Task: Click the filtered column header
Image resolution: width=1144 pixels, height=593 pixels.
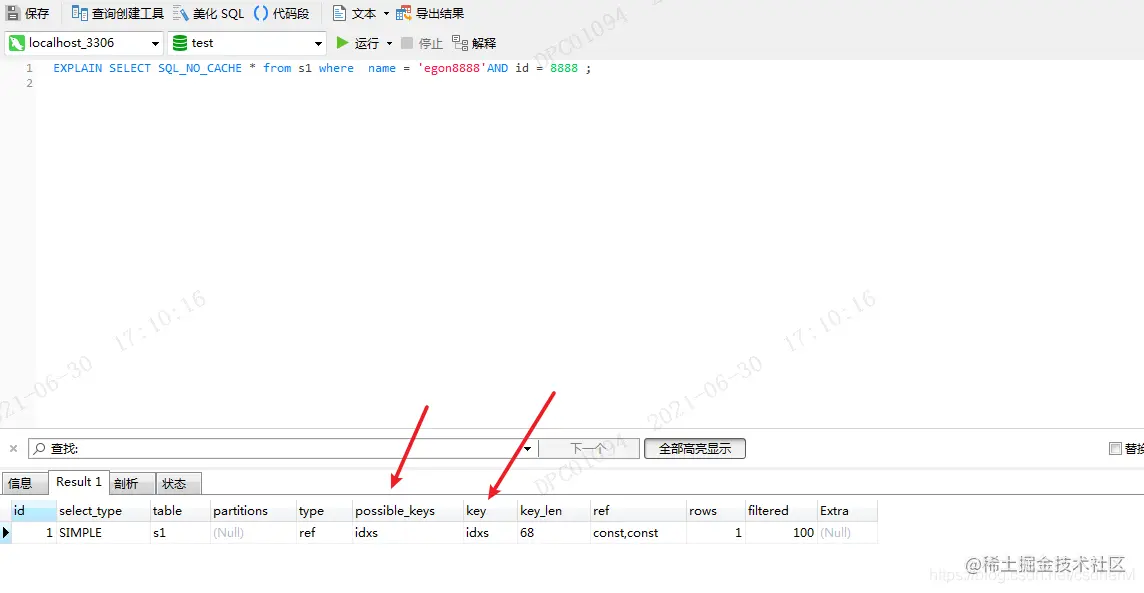Action: click(781, 511)
